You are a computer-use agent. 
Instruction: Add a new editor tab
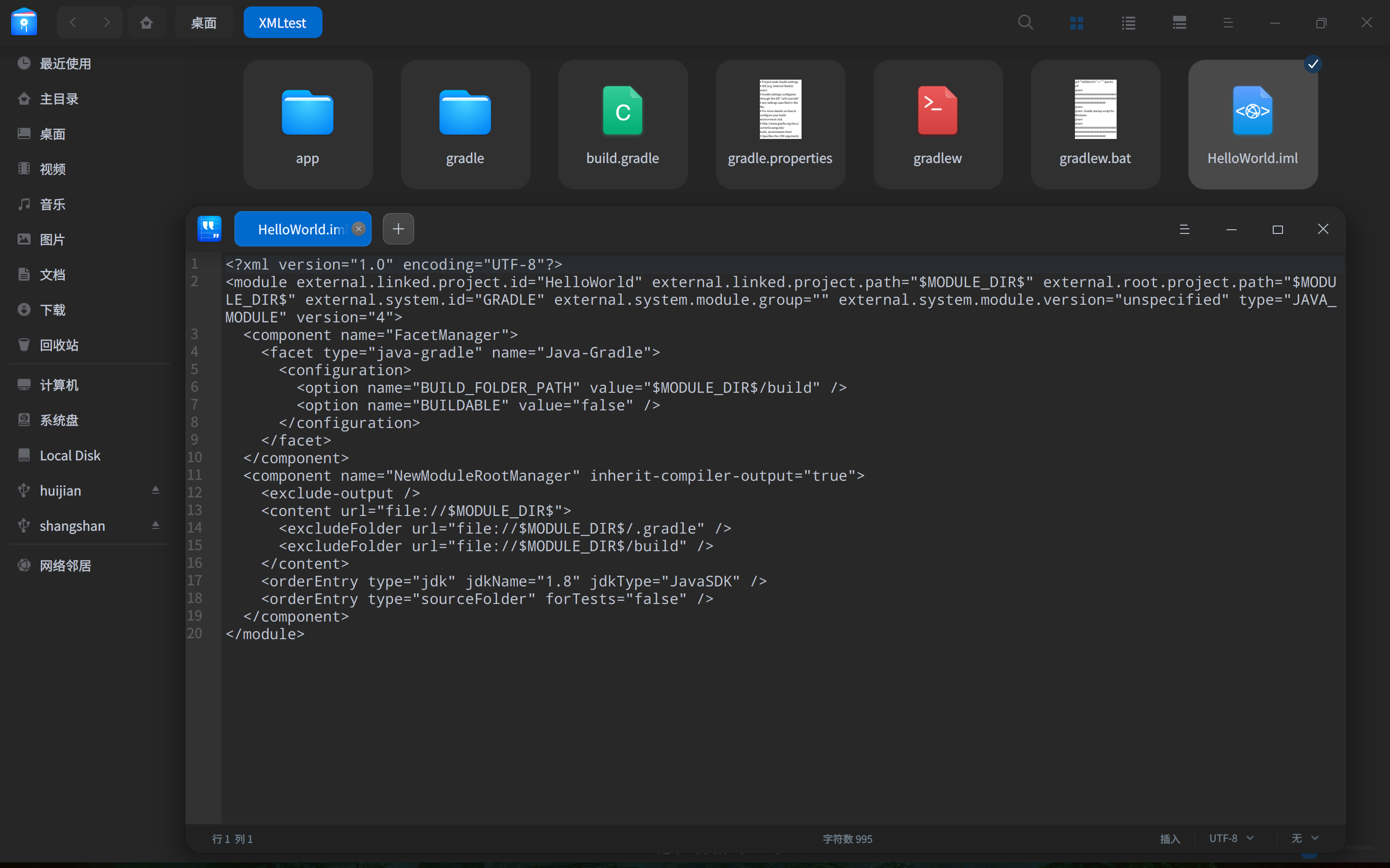[398, 229]
